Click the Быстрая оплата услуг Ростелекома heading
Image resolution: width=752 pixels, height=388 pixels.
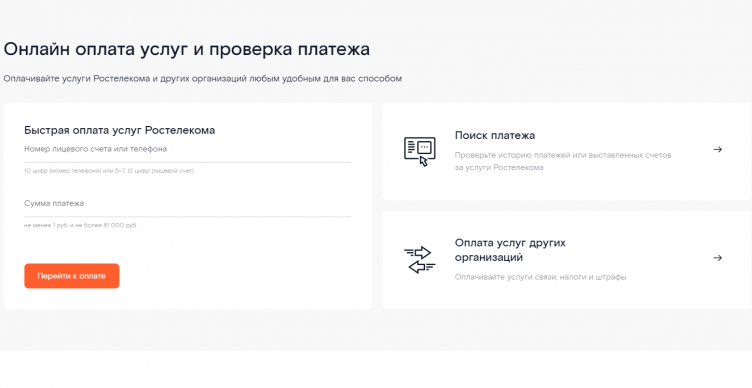[119, 130]
